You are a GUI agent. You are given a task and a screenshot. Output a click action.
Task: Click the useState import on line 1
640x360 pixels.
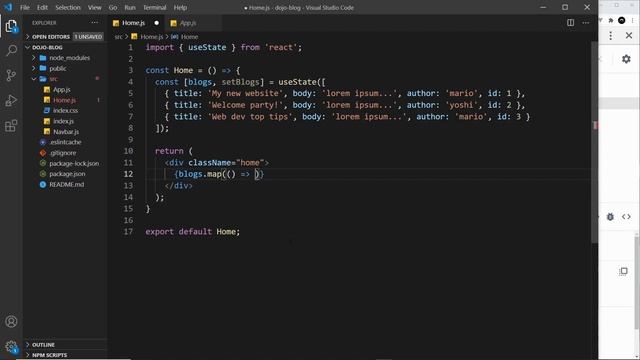tap(207, 47)
